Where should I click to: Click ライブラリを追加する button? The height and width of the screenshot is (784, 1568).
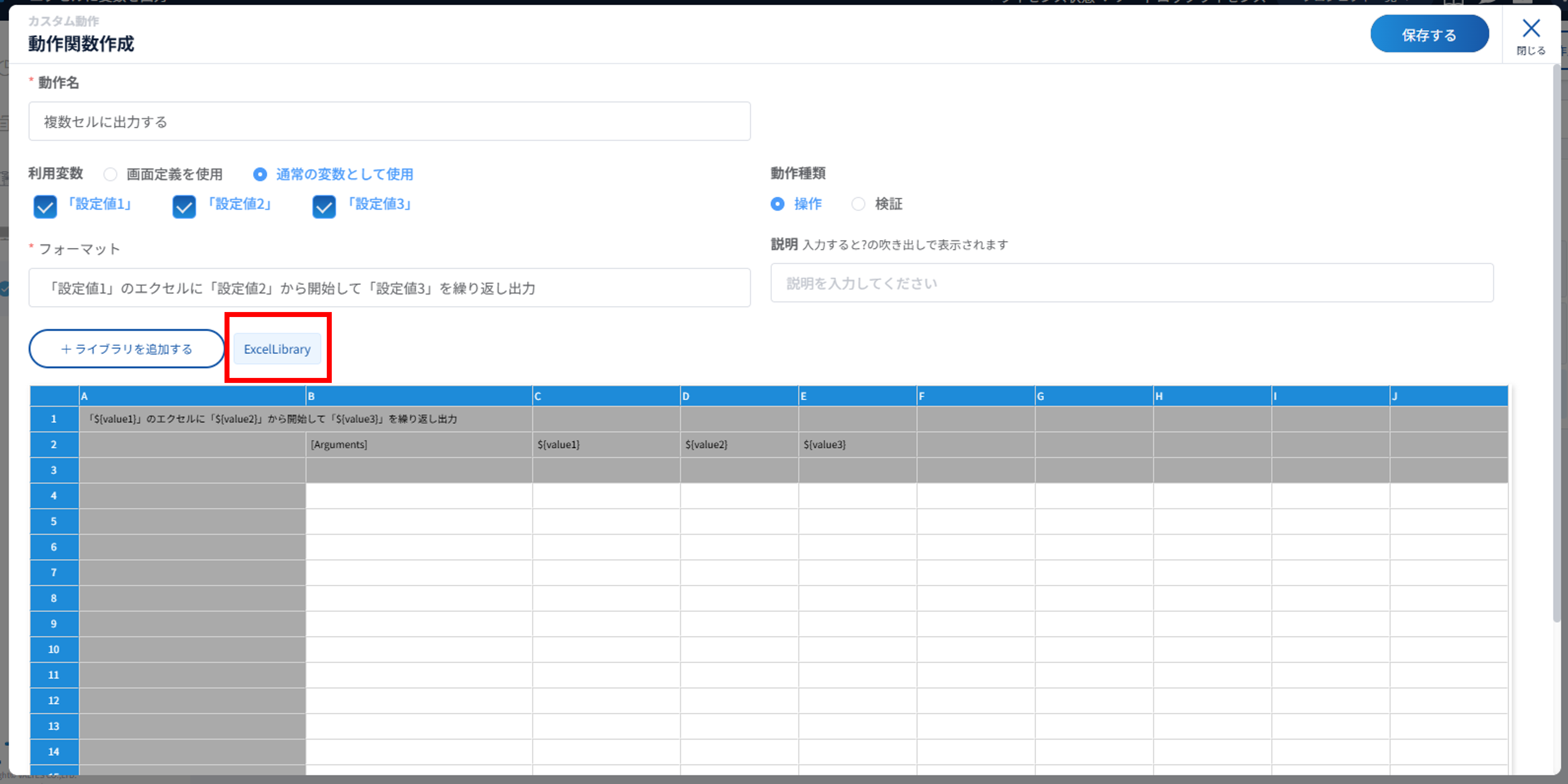[x=127, y=349]
